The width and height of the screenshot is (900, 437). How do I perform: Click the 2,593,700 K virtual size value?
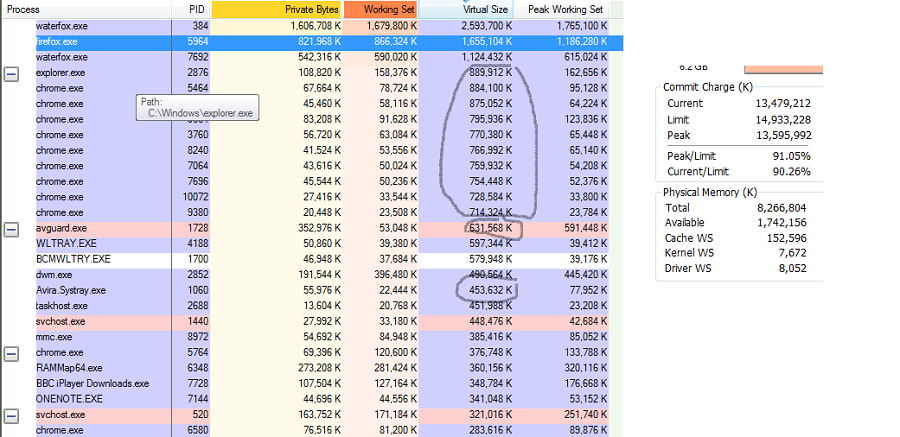tap(486, 26)
